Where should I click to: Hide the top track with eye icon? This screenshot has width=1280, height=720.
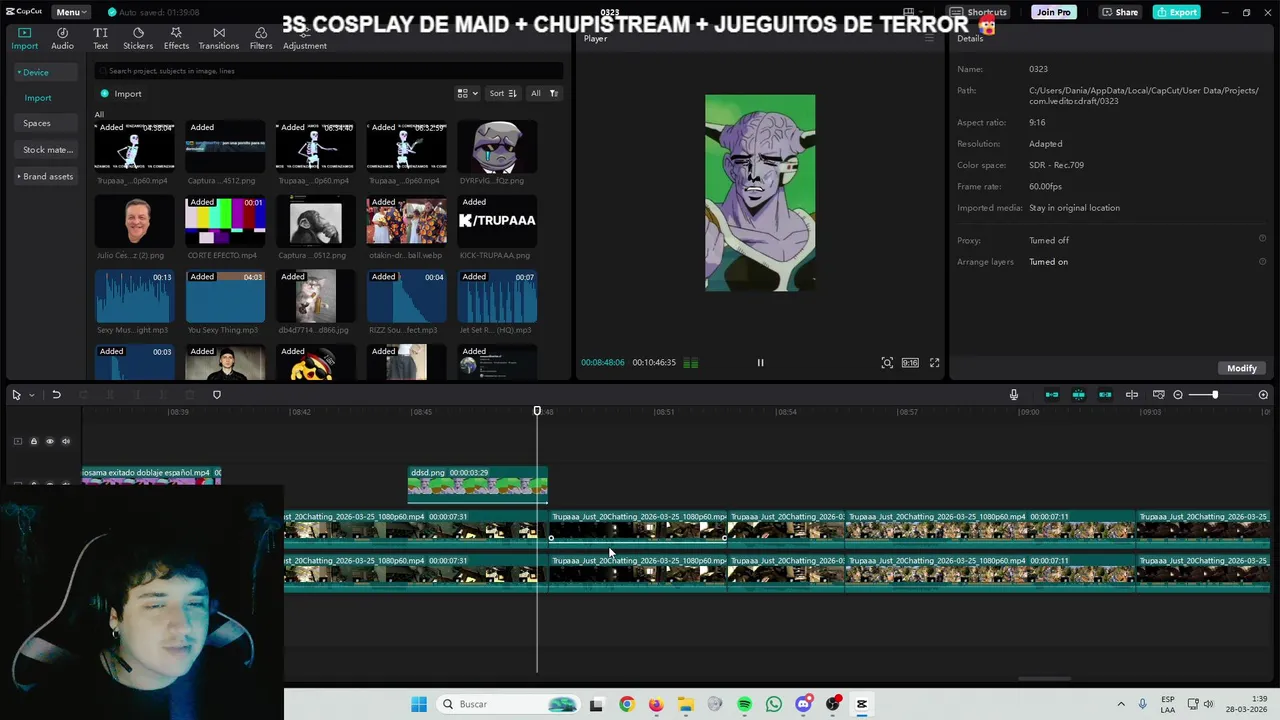coord(50,441)
